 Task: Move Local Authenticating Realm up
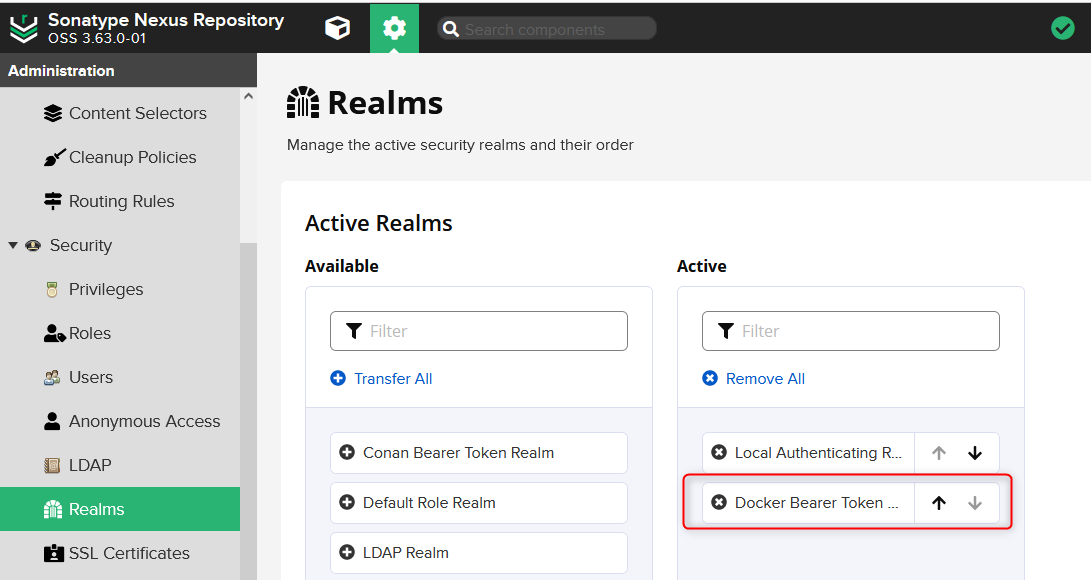tap(939, 453)
